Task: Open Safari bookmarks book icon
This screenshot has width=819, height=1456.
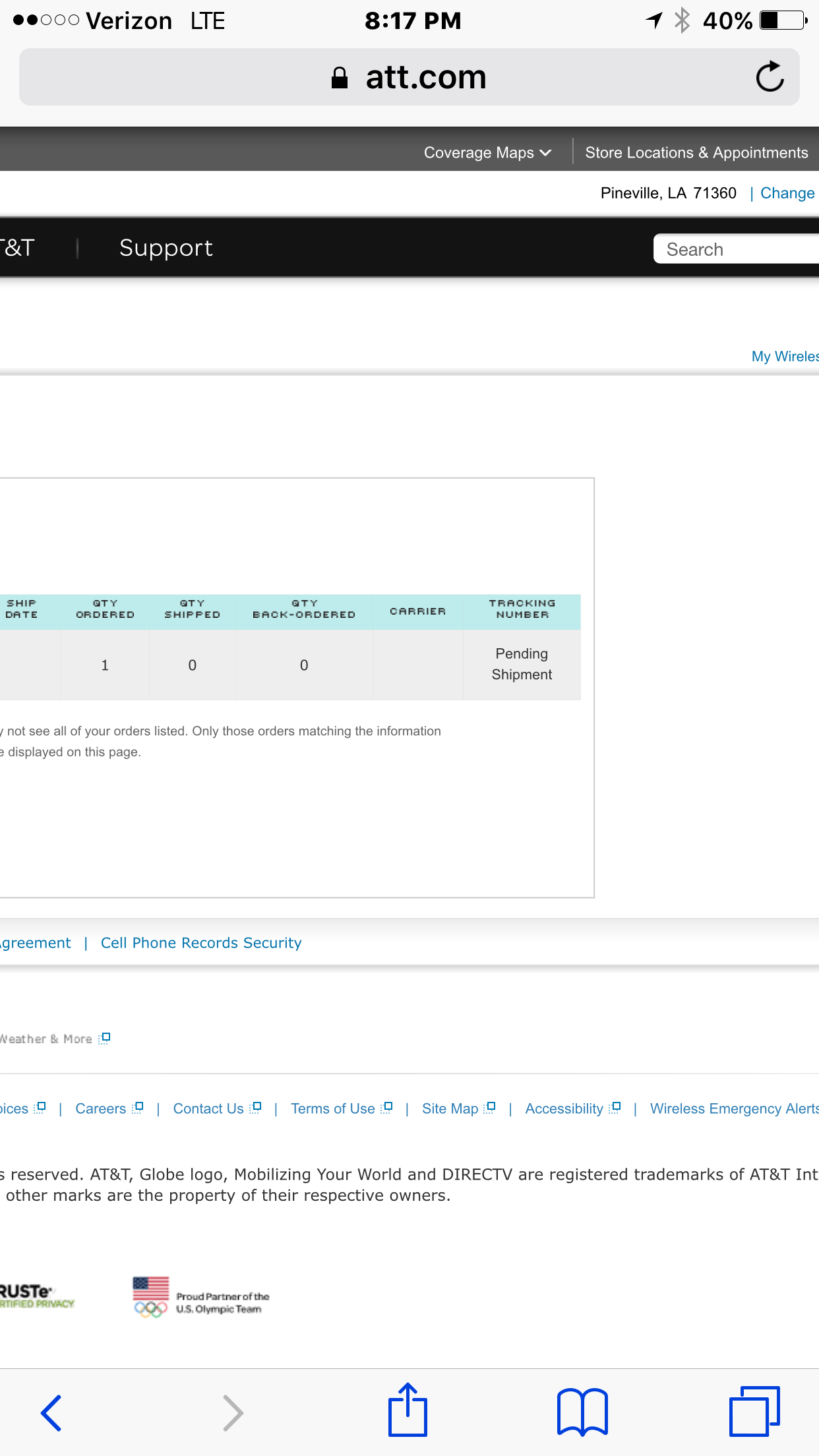Action: pos(582,1412)
